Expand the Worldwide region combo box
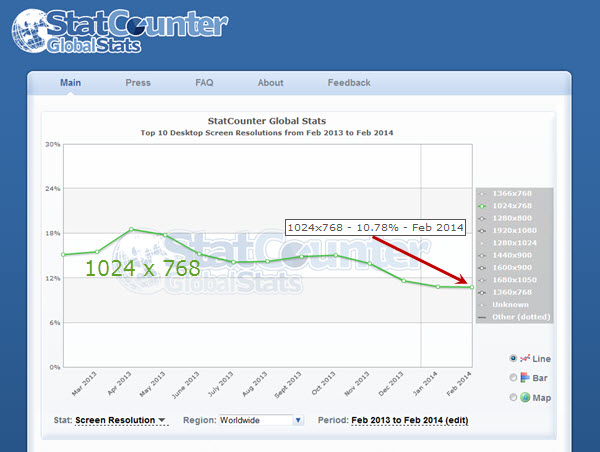Viewport: 600px width, 452px height. [261, 420]
